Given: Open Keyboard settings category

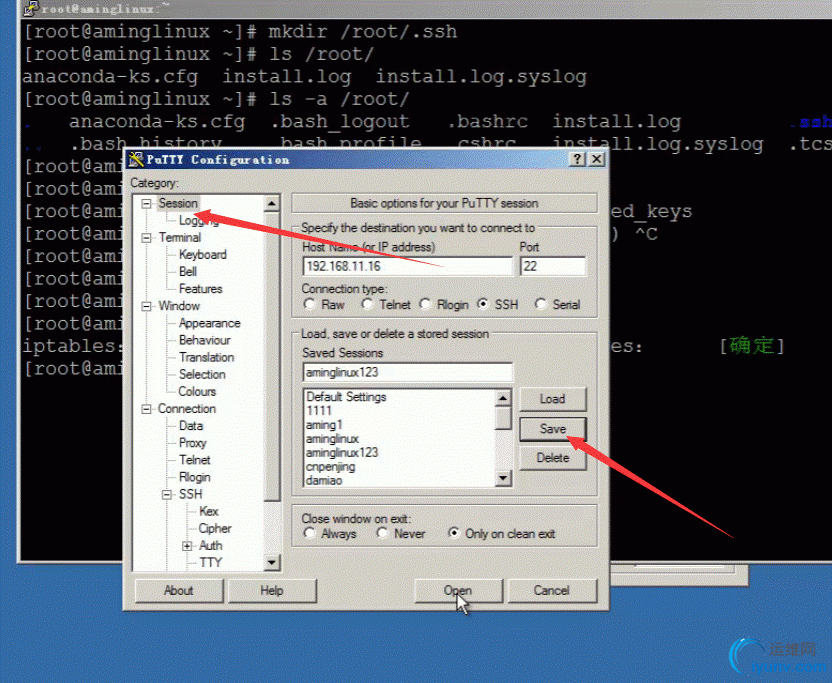Looking at the screenshot, I should coord(203,255).
